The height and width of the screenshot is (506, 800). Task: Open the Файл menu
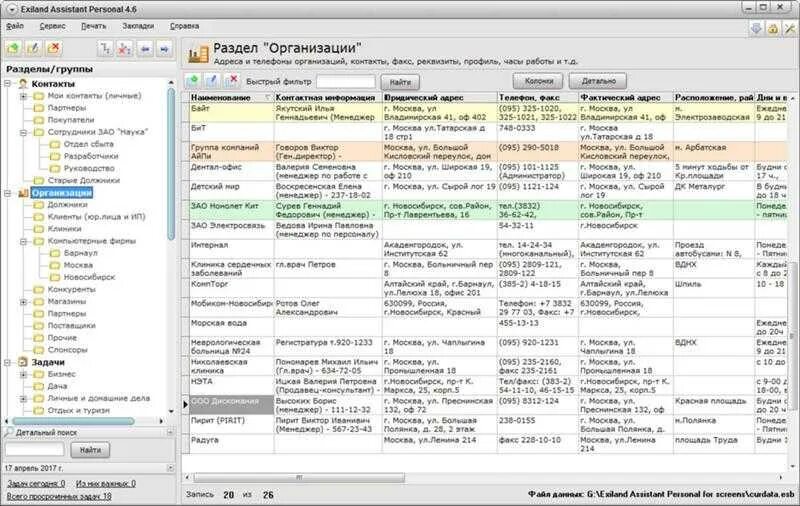15,26
